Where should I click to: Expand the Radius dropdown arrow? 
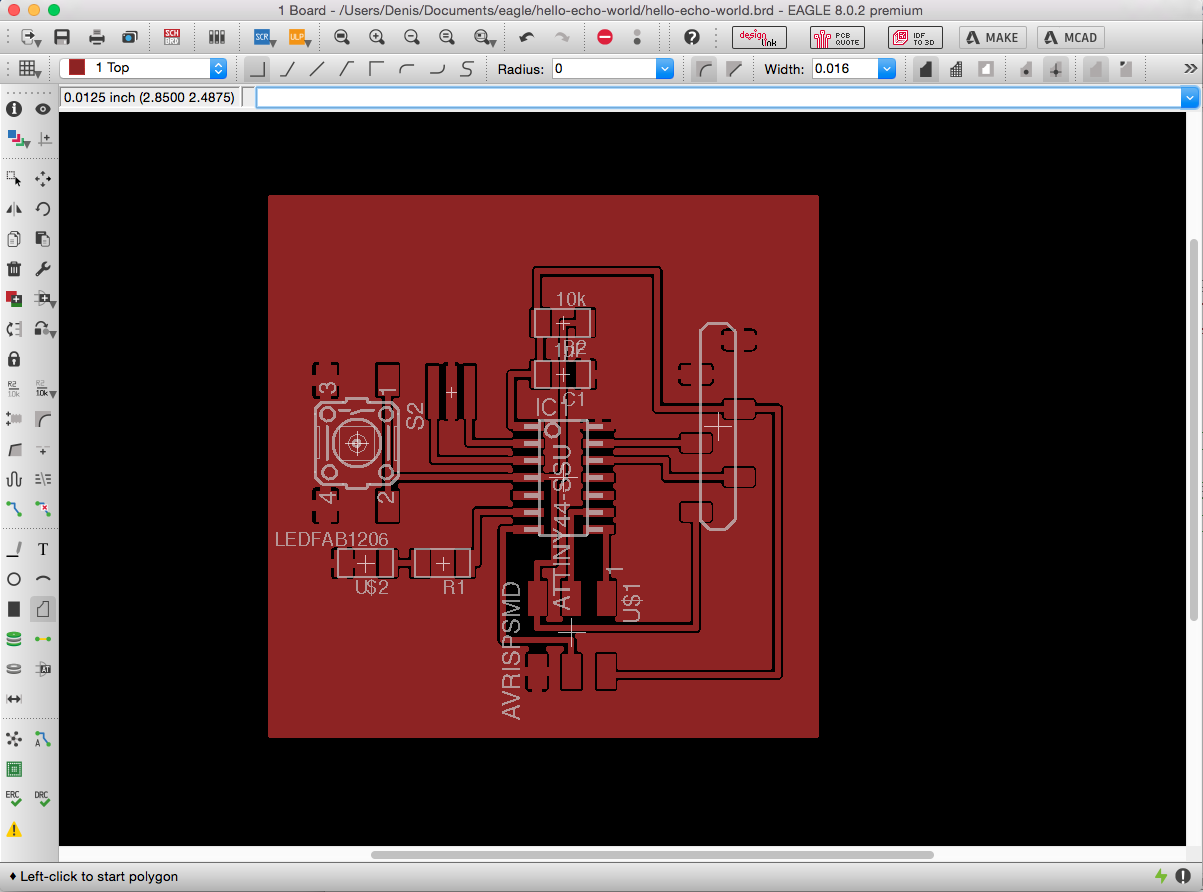pos(664,69)
